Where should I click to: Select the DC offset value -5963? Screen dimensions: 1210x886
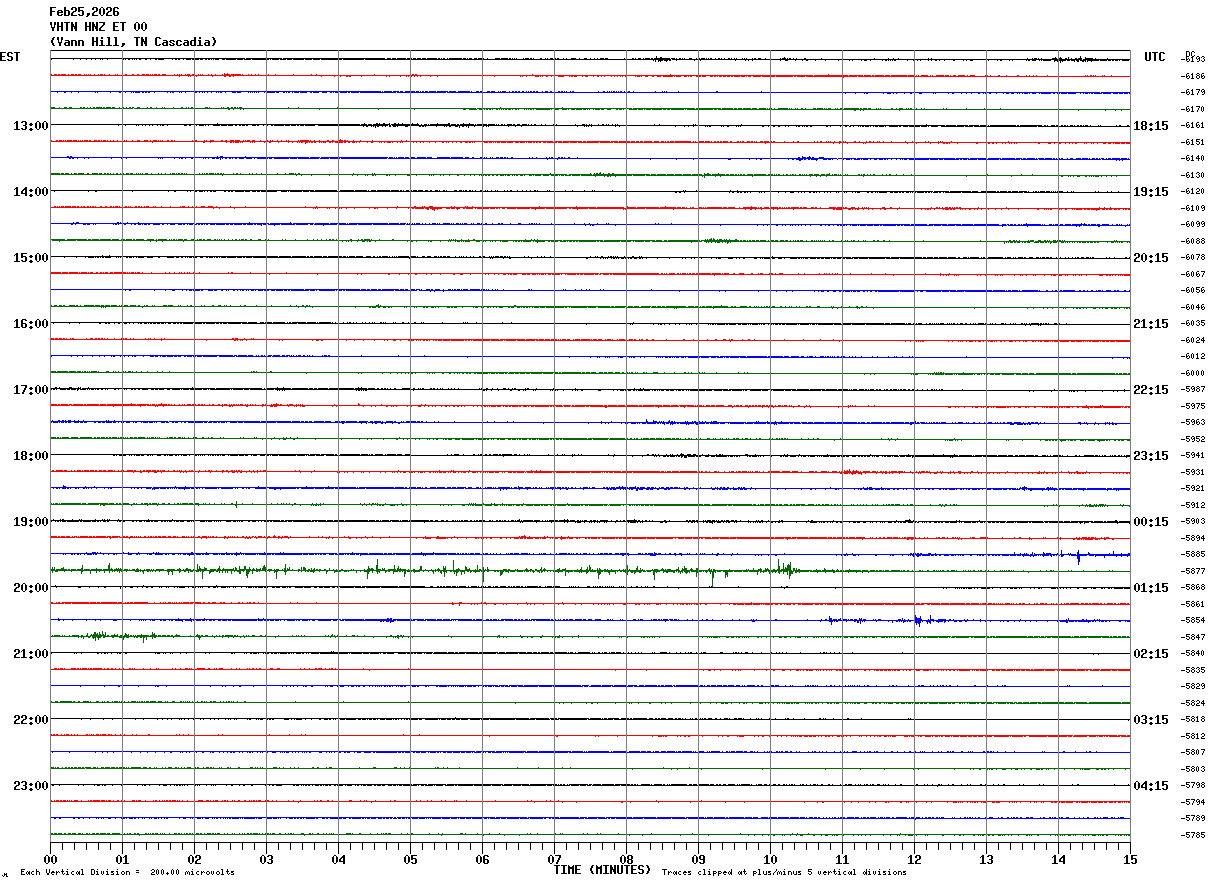[1194, 423]
